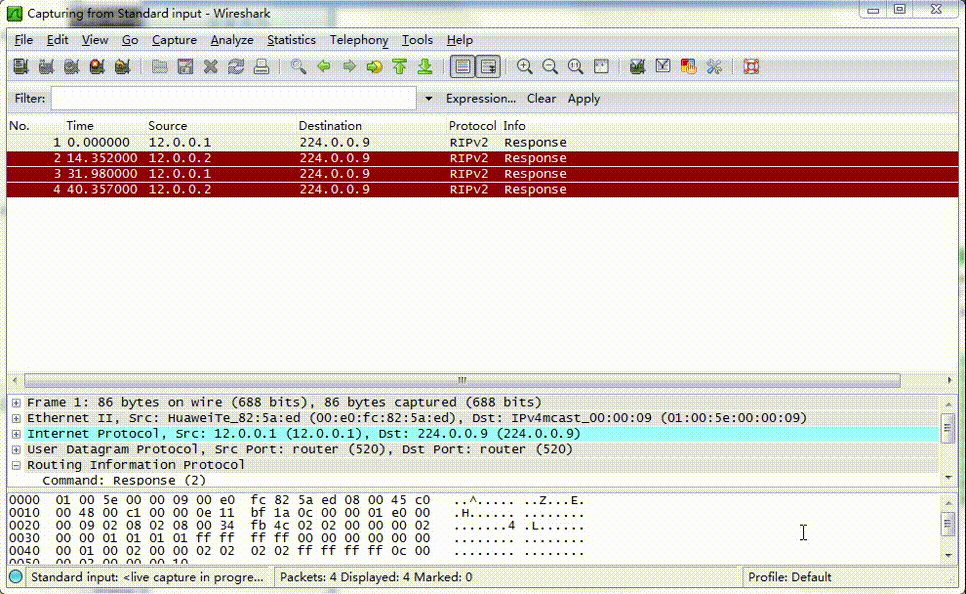Open the Help menu
The width and height of the screenshot is (966, 594).
point(460,40)
